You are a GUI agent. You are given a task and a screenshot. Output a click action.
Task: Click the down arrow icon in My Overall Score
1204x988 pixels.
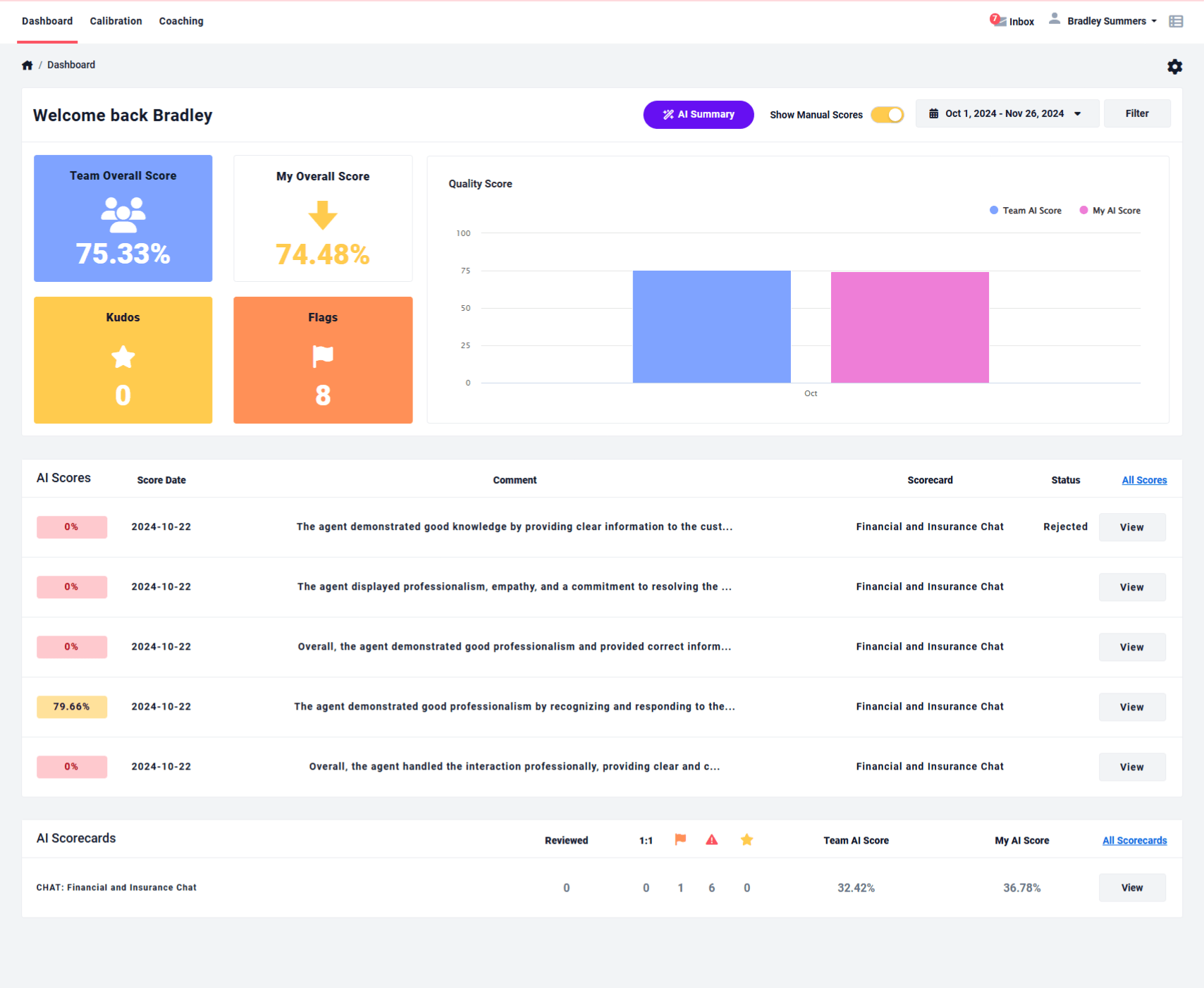[323, 215]
